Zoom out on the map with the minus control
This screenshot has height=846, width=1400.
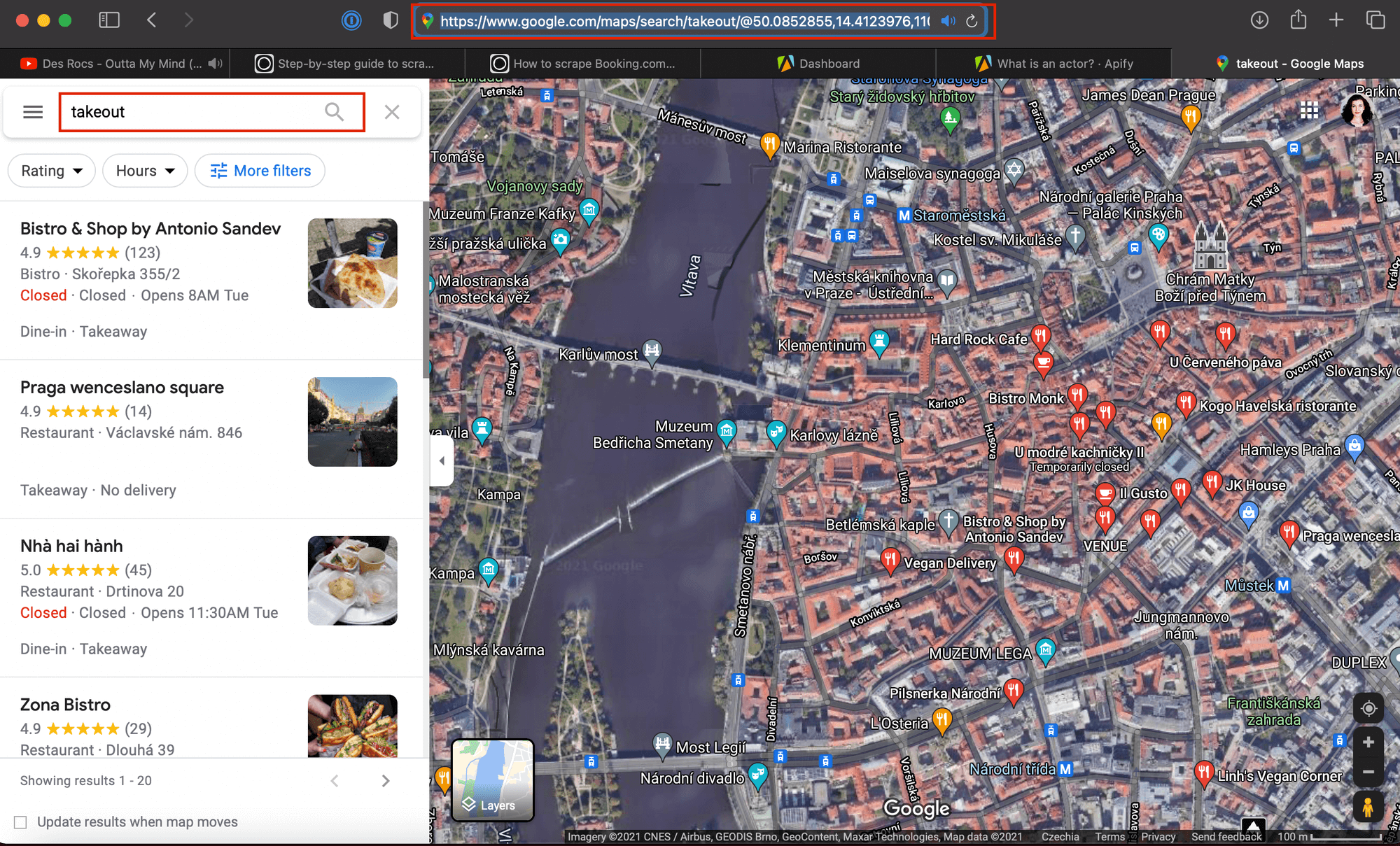point(1368,772)
